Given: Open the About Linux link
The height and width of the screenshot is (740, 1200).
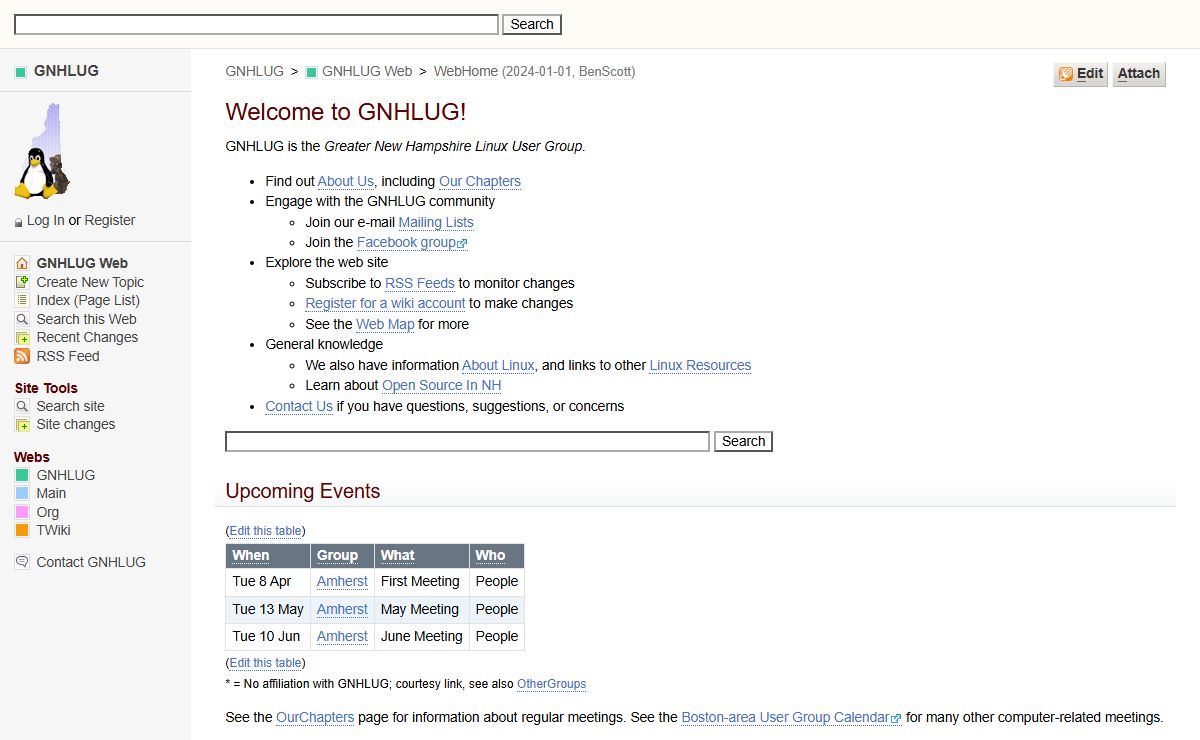Looking at the screenshot, I should pyautogui.click(x=498, y=365).
